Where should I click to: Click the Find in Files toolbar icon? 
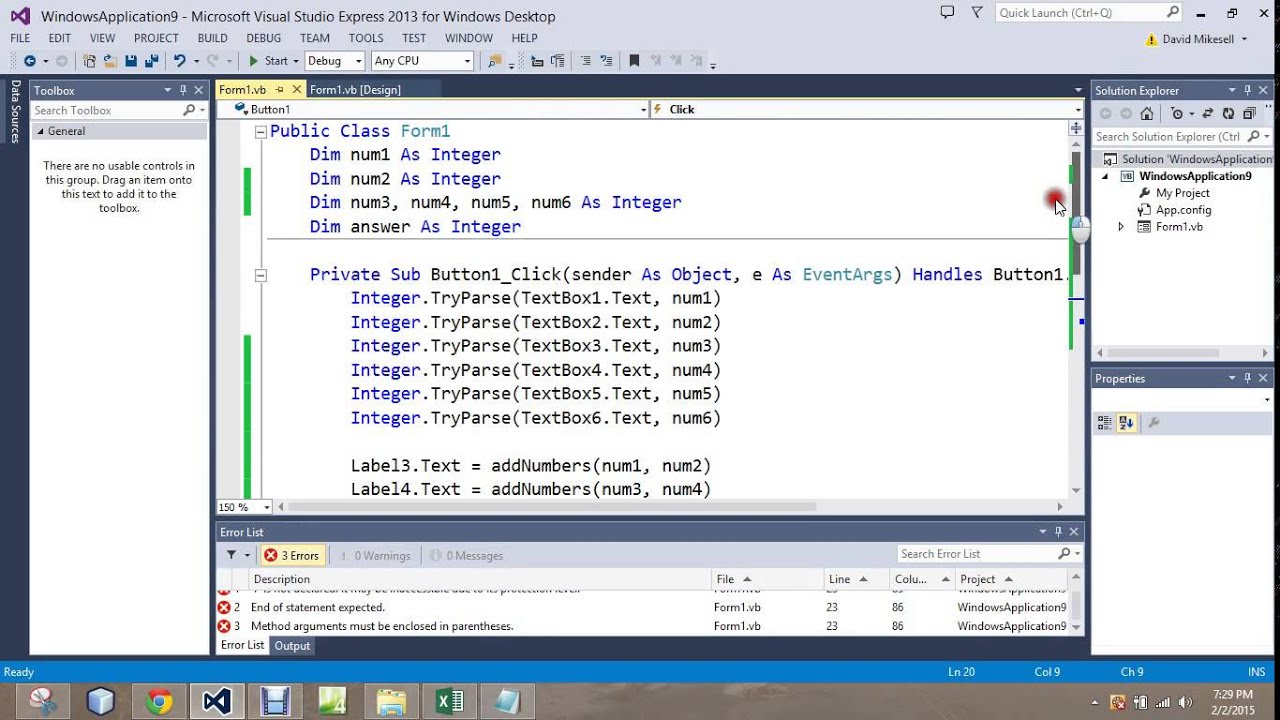pos(494,61)
